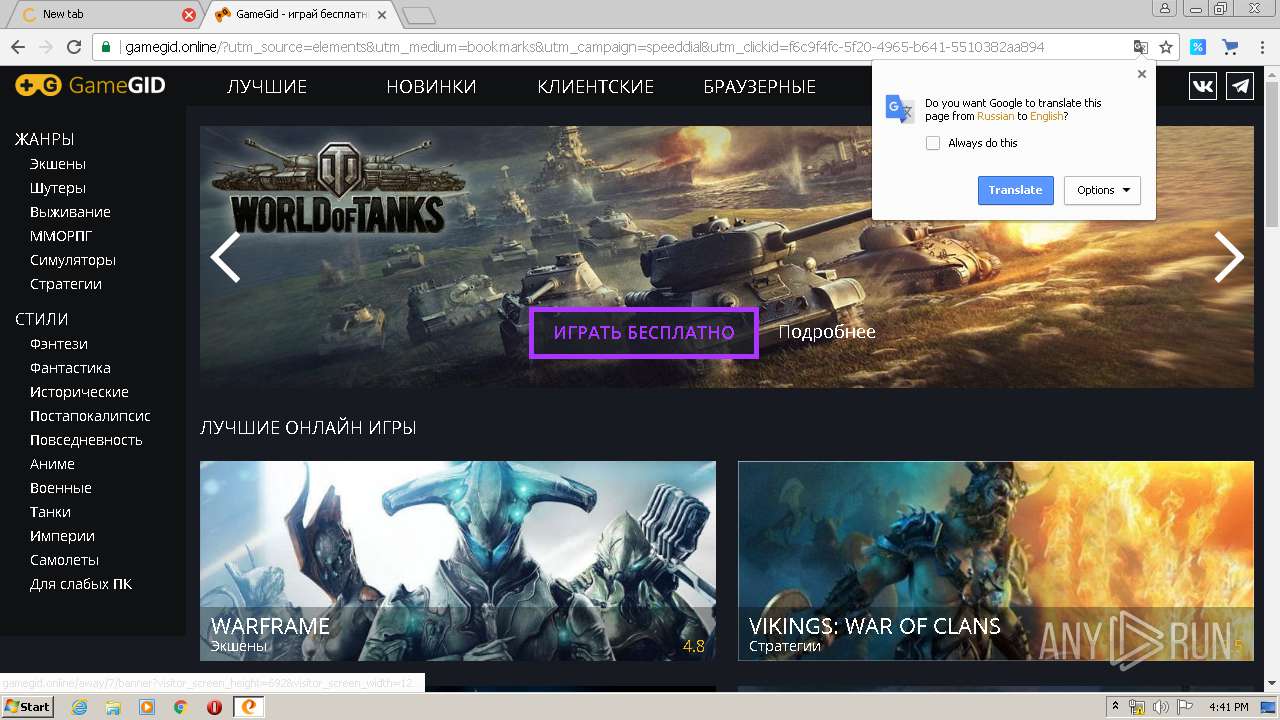1280x720 pixels.
Task: Open the КЛИЕНТСКИЕ menu
Action: pyautogui.click(x=595, y=87)
